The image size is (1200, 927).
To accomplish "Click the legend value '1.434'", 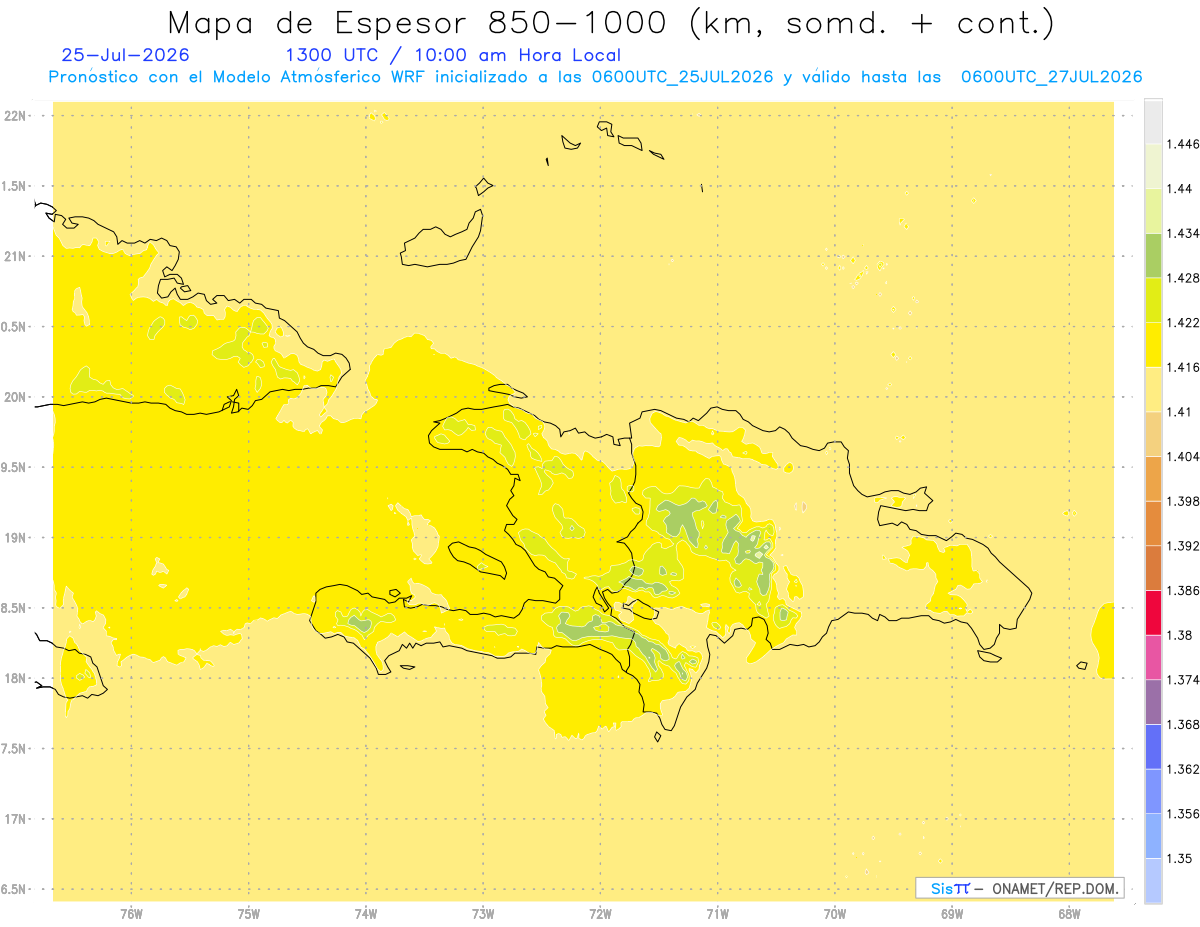I will point(1183,234).
